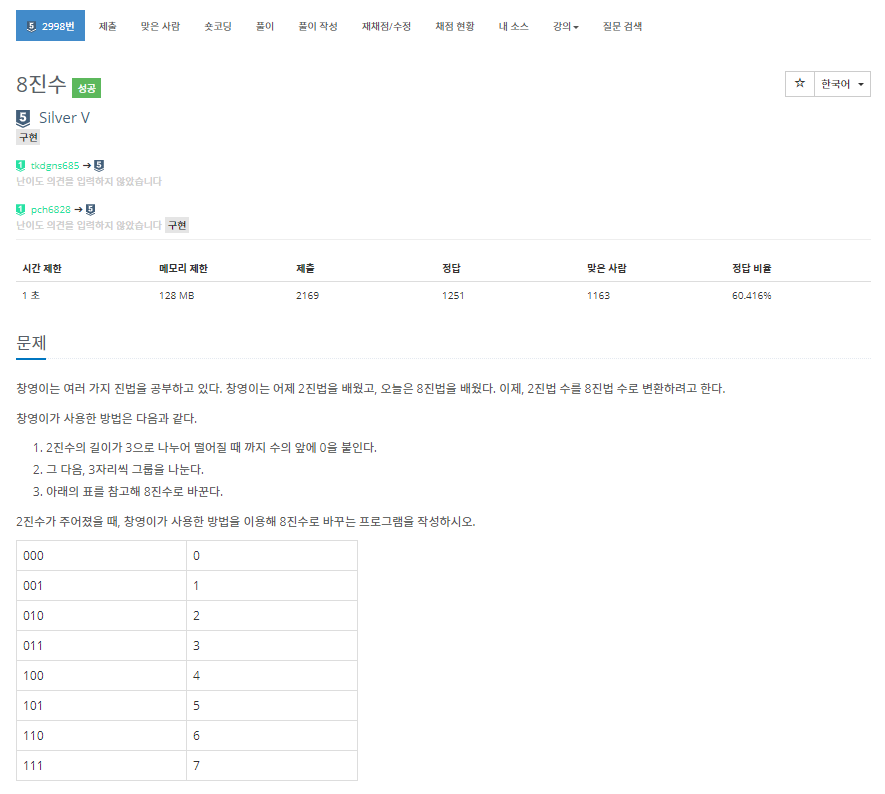Open user pch6828 profile link

click(x=51, y=209)
